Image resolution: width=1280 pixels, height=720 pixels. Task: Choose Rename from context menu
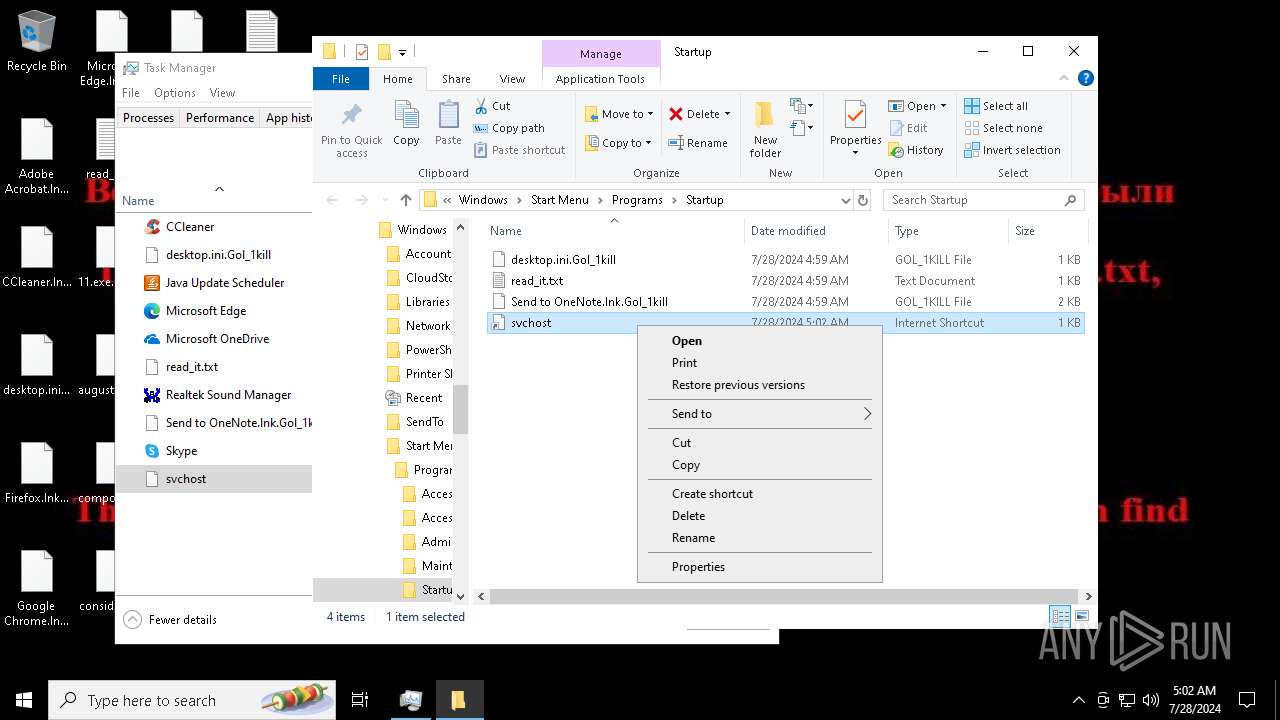(x=760, y=538)
